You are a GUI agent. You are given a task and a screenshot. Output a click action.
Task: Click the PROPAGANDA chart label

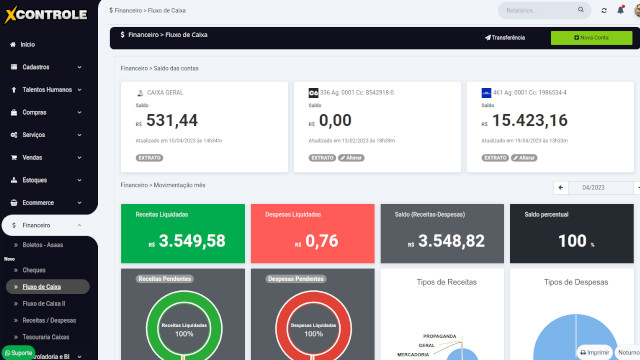click(440, 336)
